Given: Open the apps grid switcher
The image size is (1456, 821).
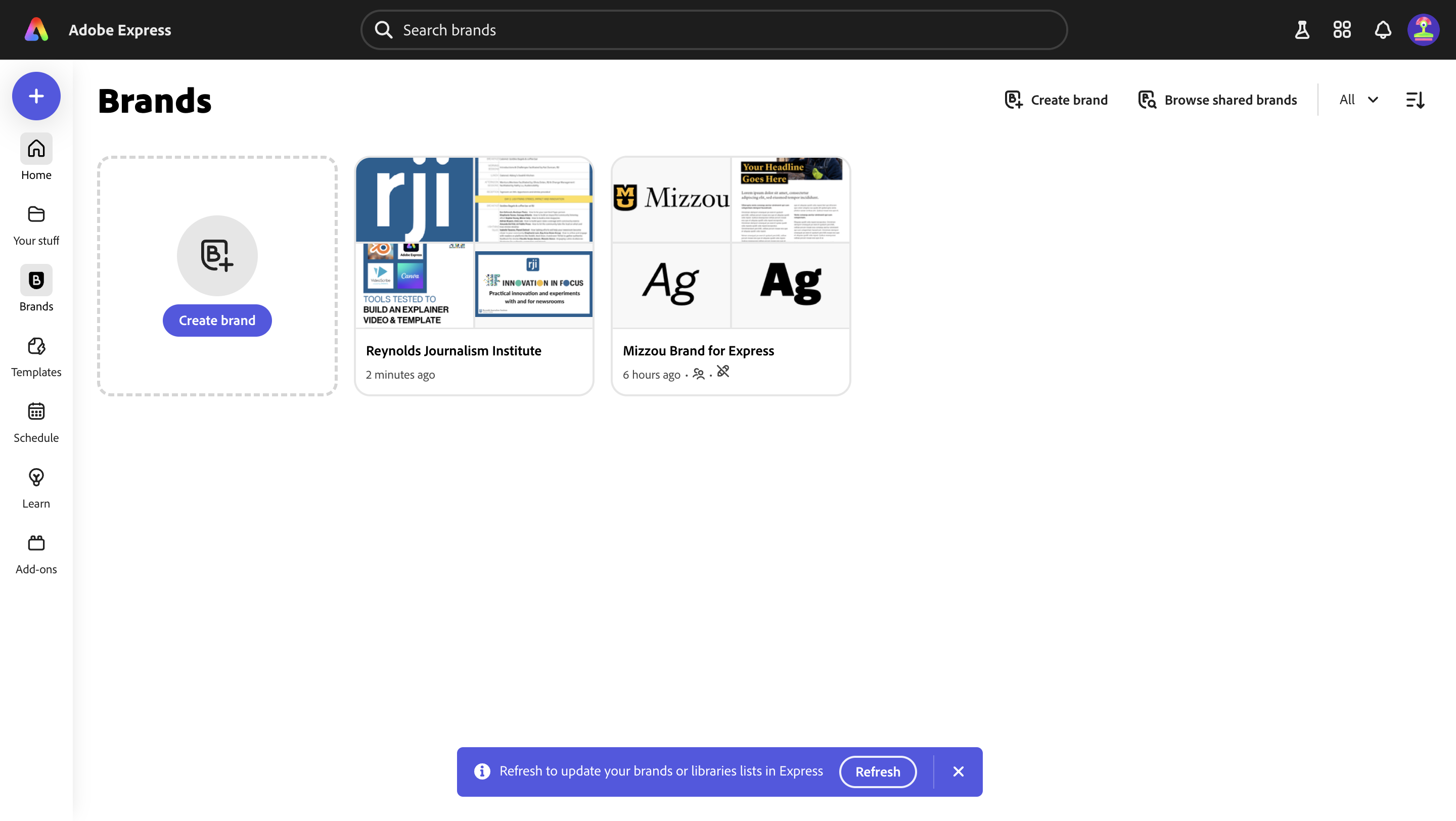Looking at the screenshot, I should point(1342,29).
